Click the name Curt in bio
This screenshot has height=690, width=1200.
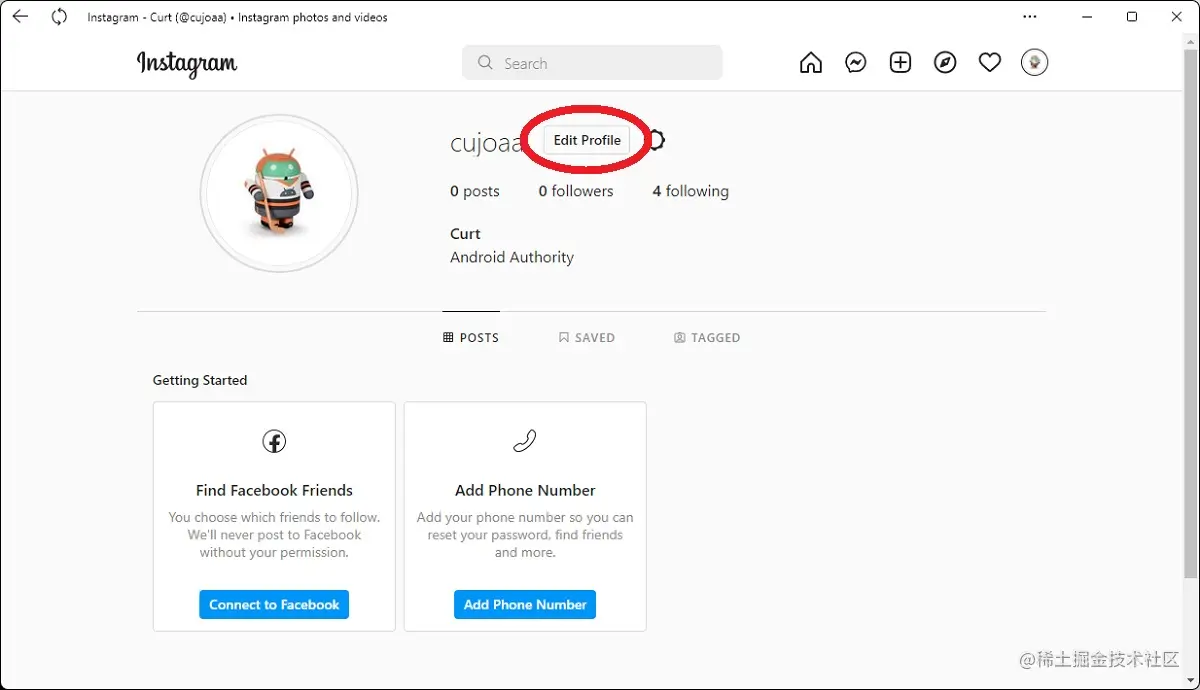465,233
